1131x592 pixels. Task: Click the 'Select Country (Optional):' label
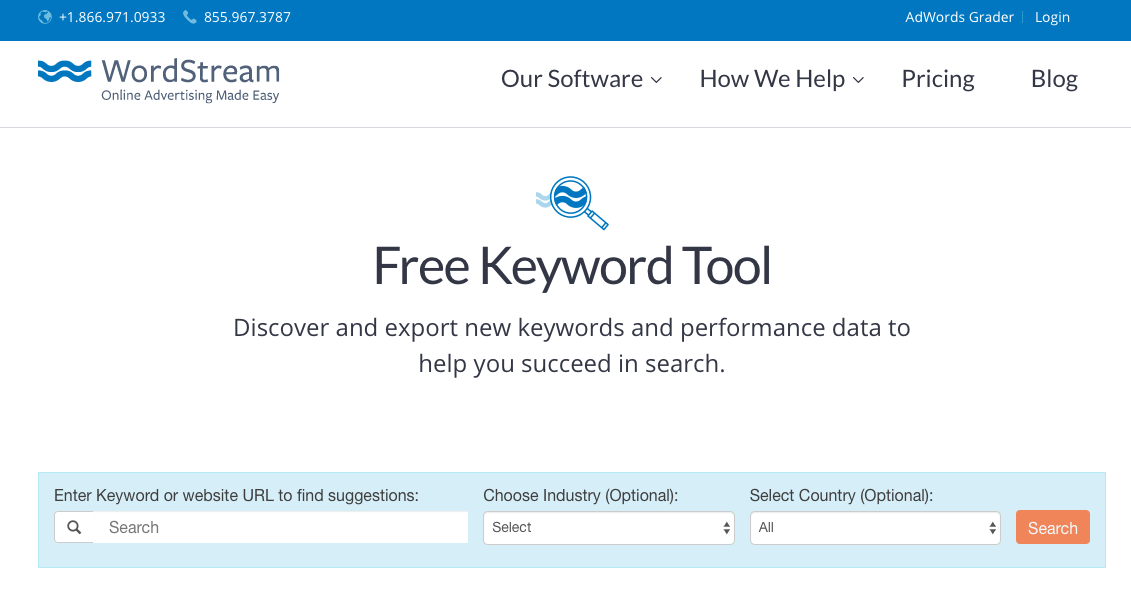[x=841, y=495]
